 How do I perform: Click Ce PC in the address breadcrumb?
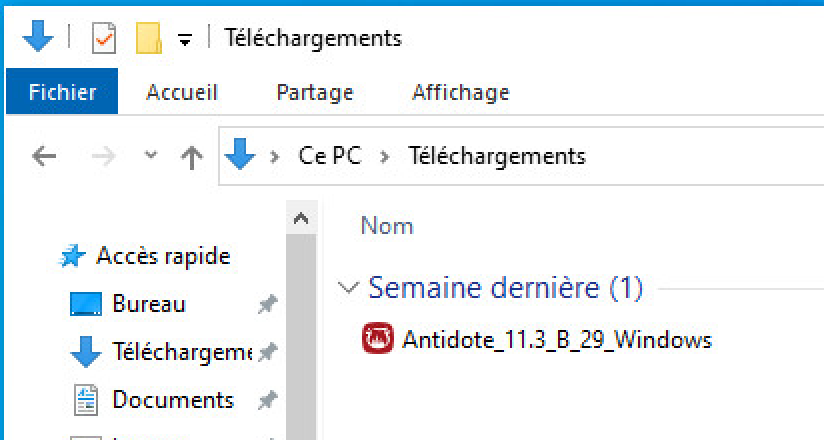coord(330,156)
